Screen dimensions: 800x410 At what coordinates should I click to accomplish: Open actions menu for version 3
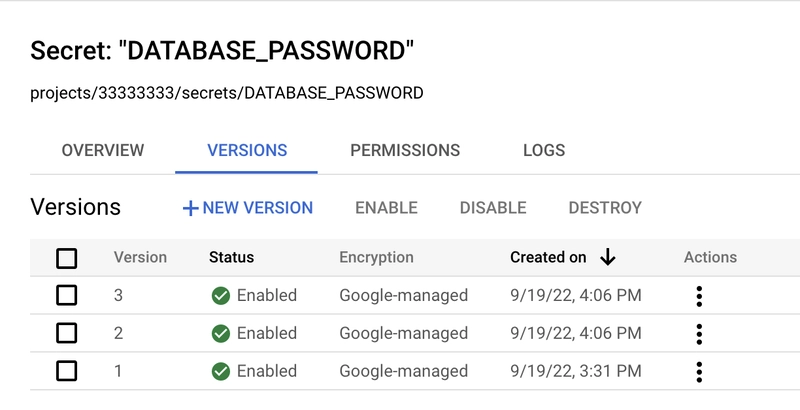tap(699, 296)
